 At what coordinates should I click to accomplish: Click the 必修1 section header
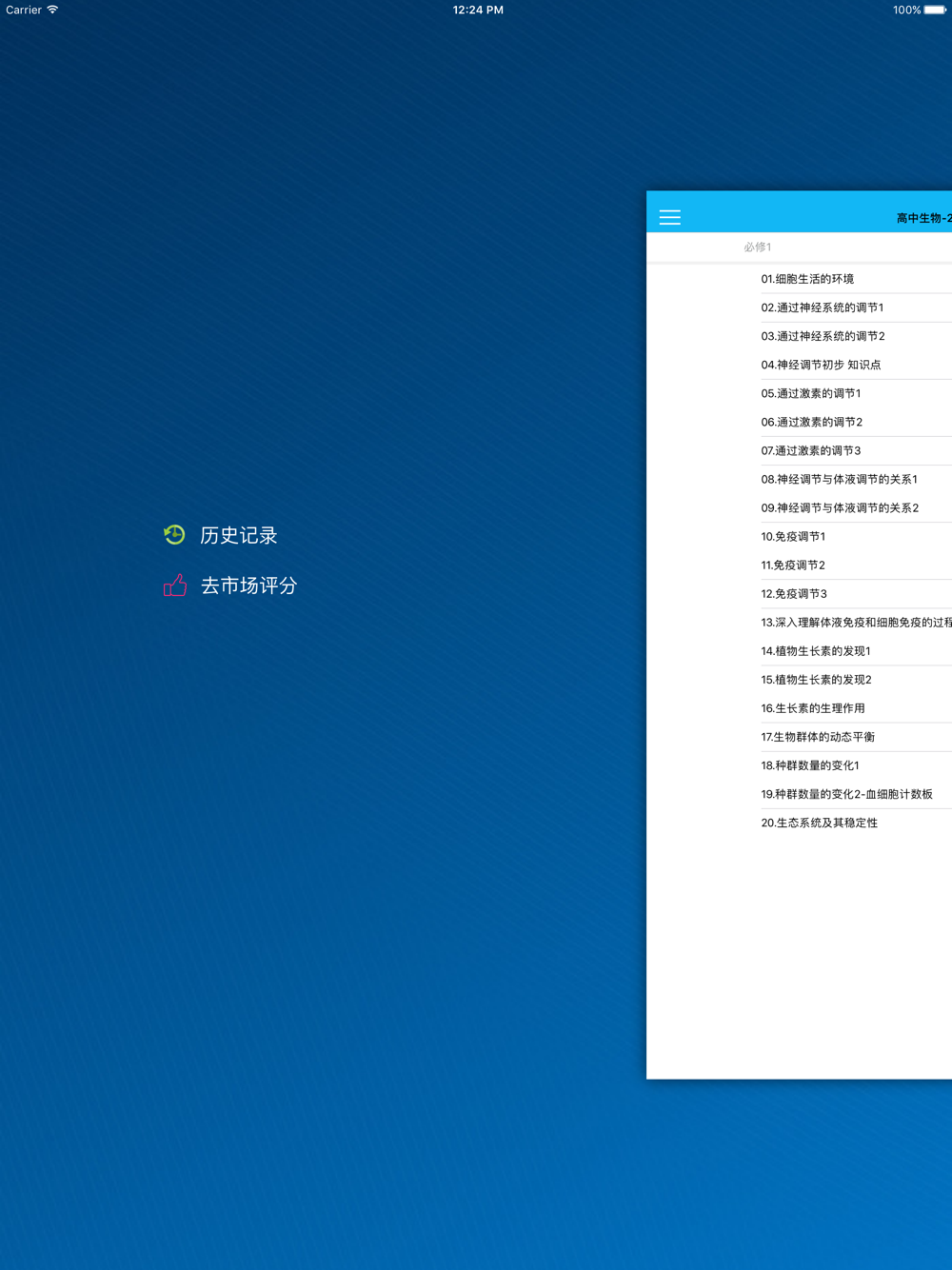tap(758, 248)
